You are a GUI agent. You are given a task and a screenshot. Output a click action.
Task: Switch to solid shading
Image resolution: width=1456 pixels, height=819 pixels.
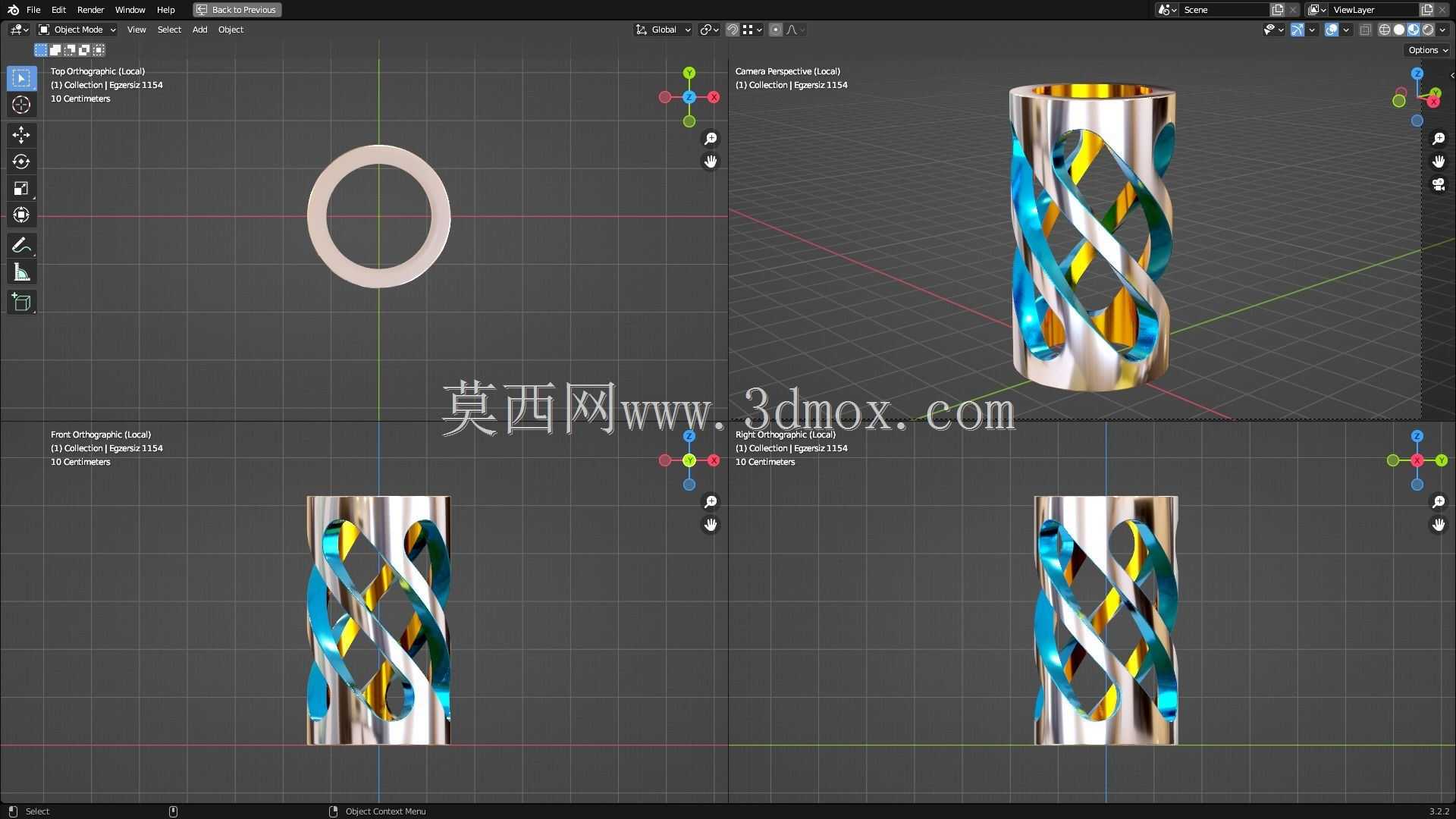point(1399,30)
